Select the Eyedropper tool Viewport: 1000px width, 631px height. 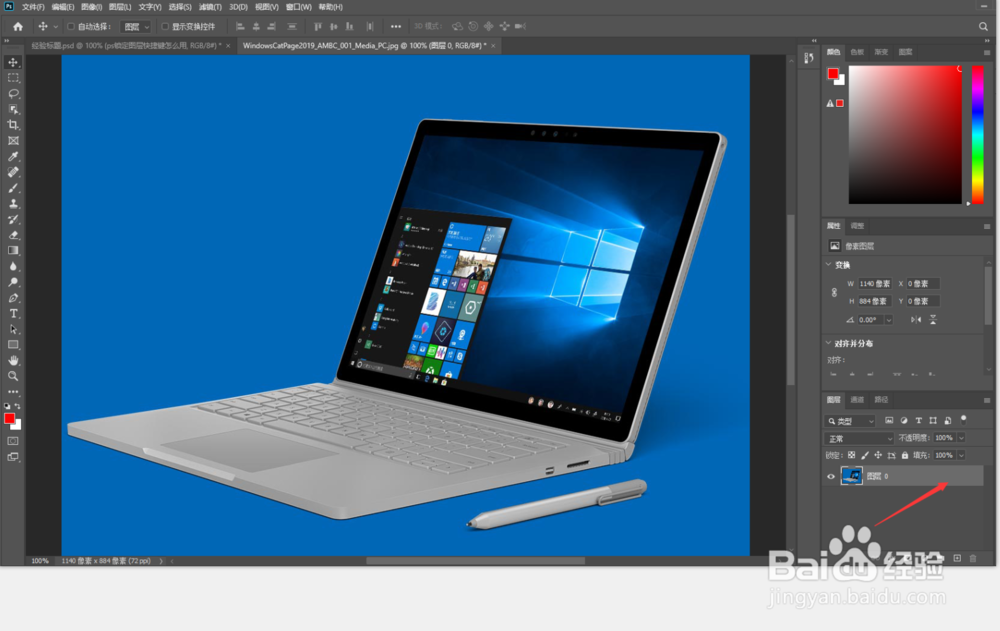click(x=13, y=156)
